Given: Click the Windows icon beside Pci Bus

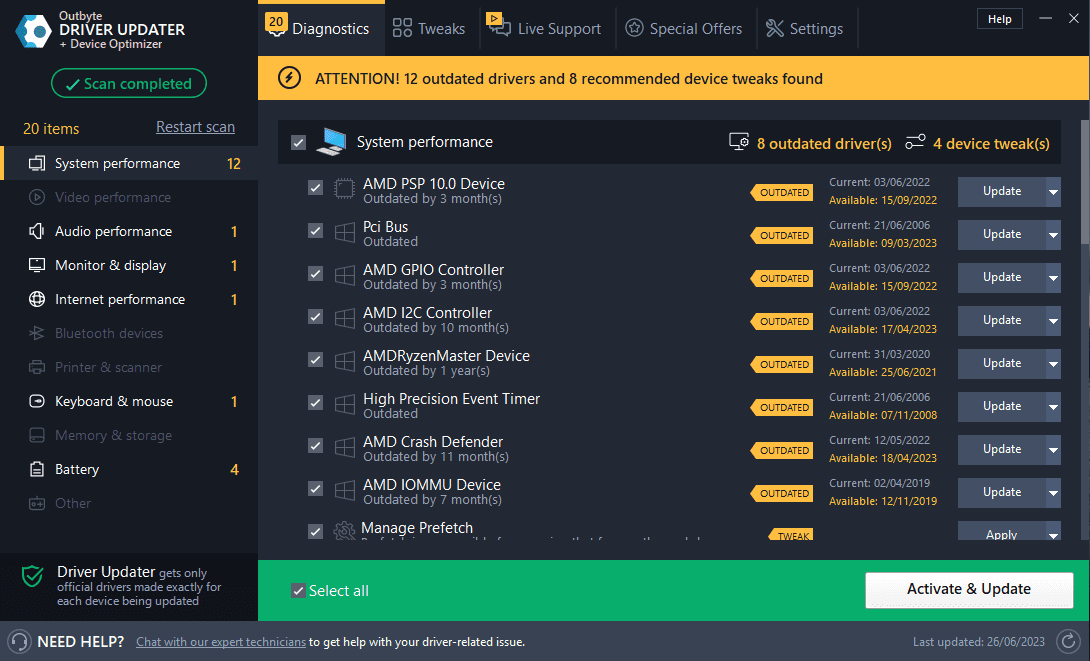Looking at the screenshot, I should click(x=345, y=232).
